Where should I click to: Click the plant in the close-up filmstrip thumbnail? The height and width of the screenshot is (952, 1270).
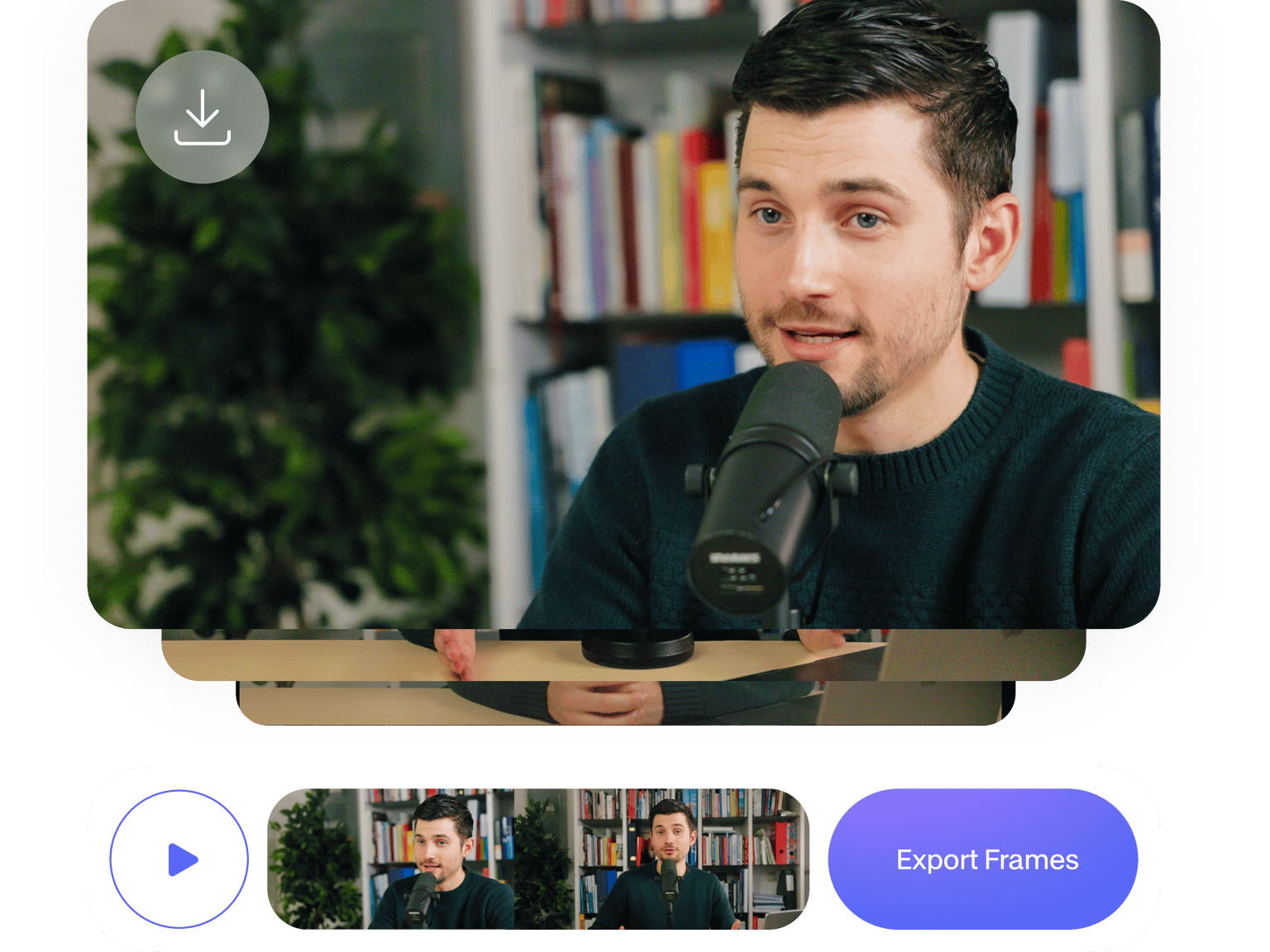(x=314, y=859)
